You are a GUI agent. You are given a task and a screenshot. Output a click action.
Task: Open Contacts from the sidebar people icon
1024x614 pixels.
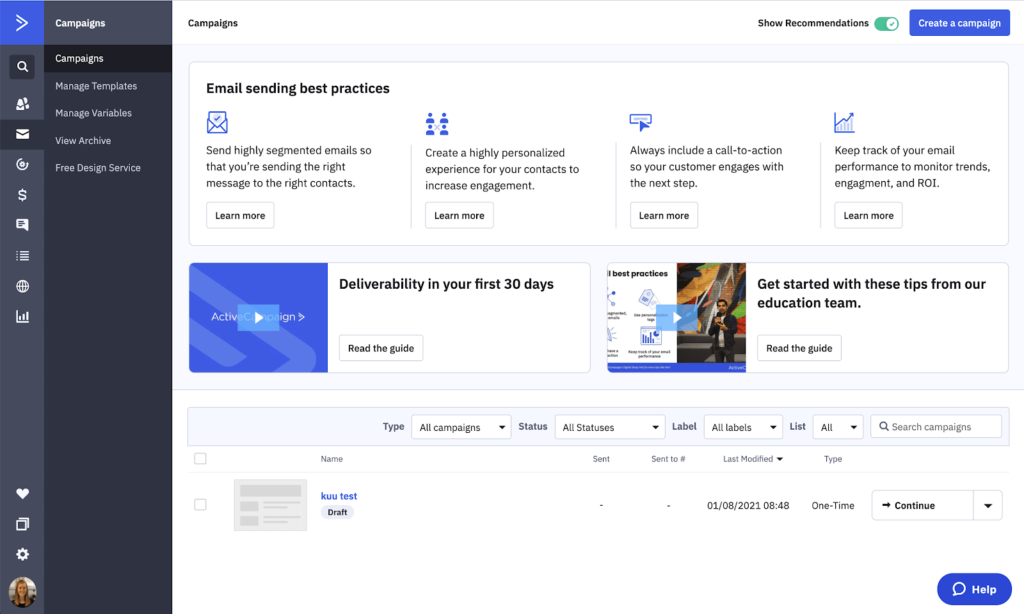point(22,104)
